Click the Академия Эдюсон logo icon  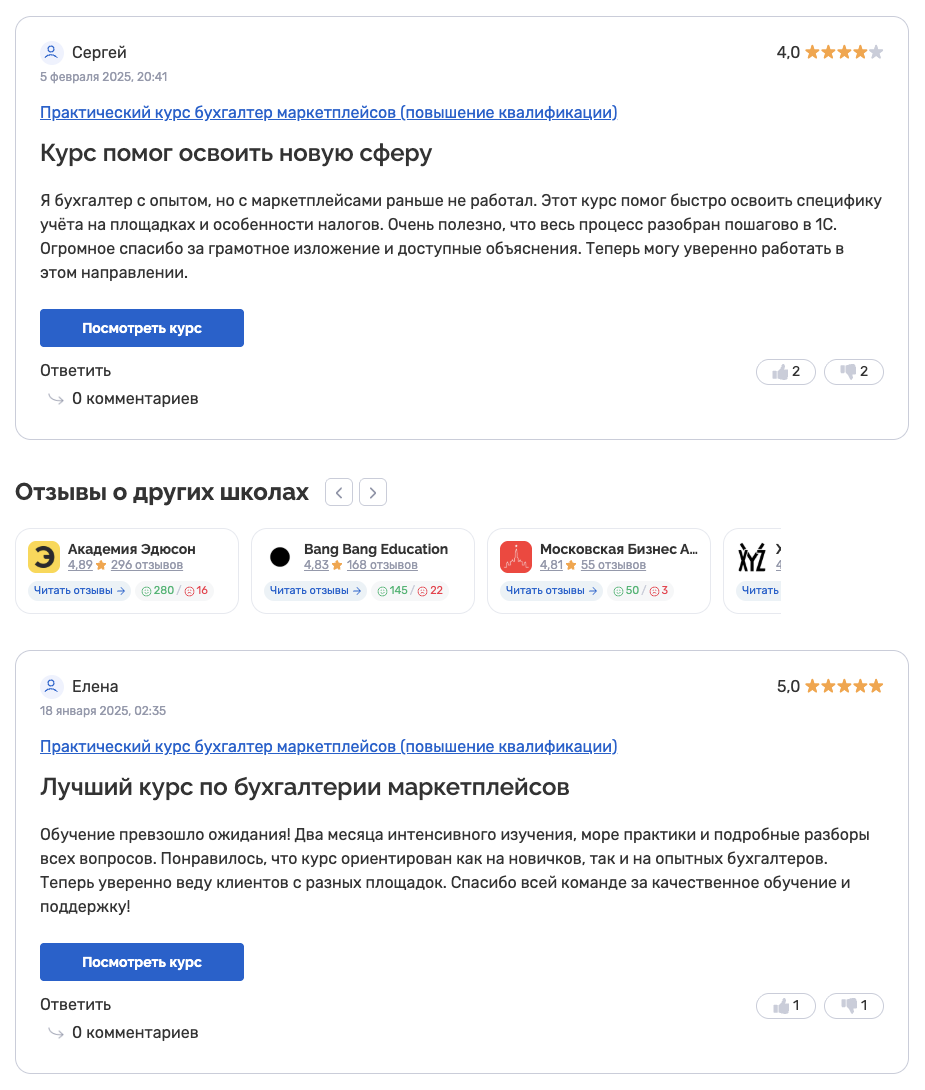tap(44, 557)
